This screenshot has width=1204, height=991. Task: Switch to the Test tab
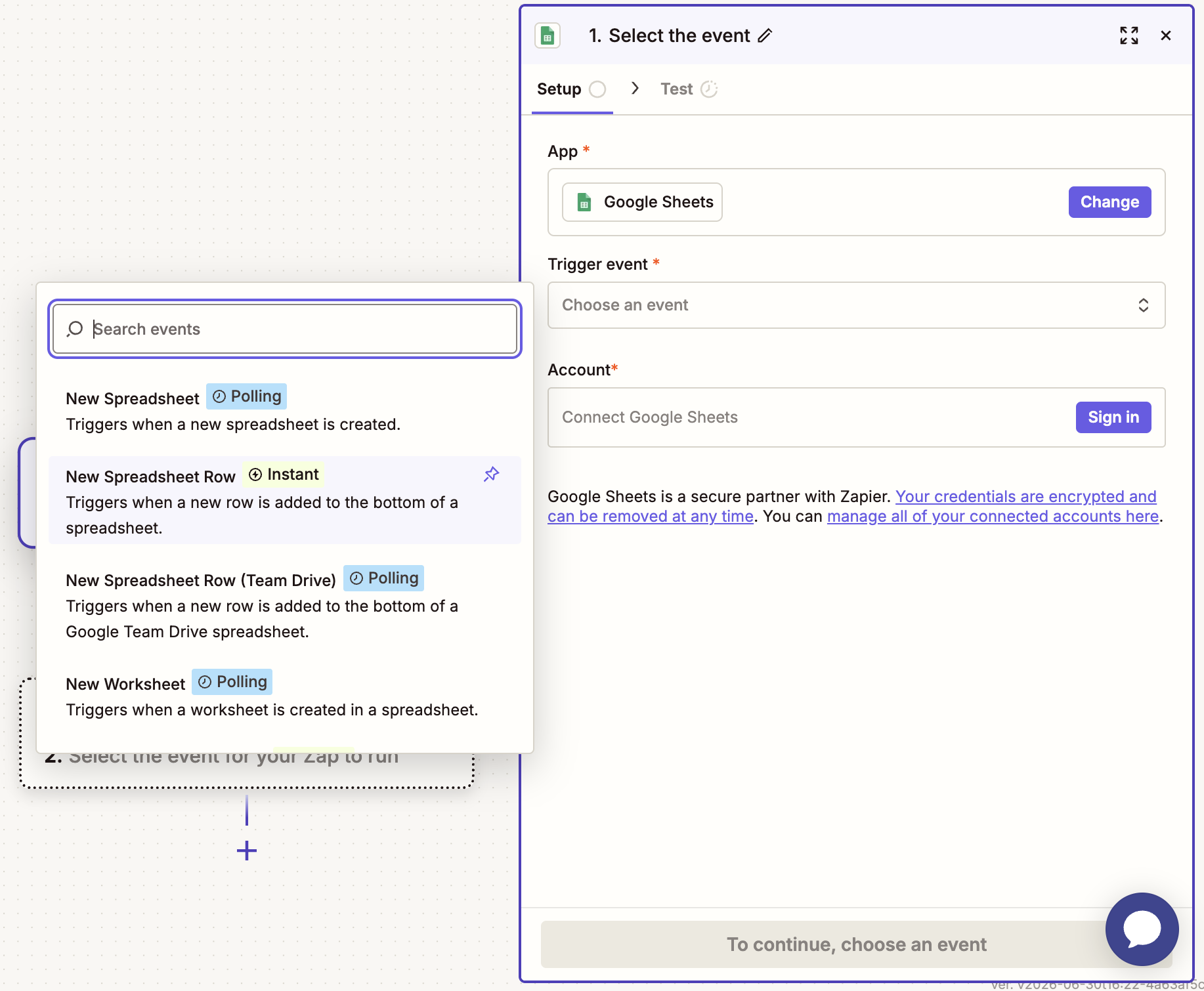point(689,89)
